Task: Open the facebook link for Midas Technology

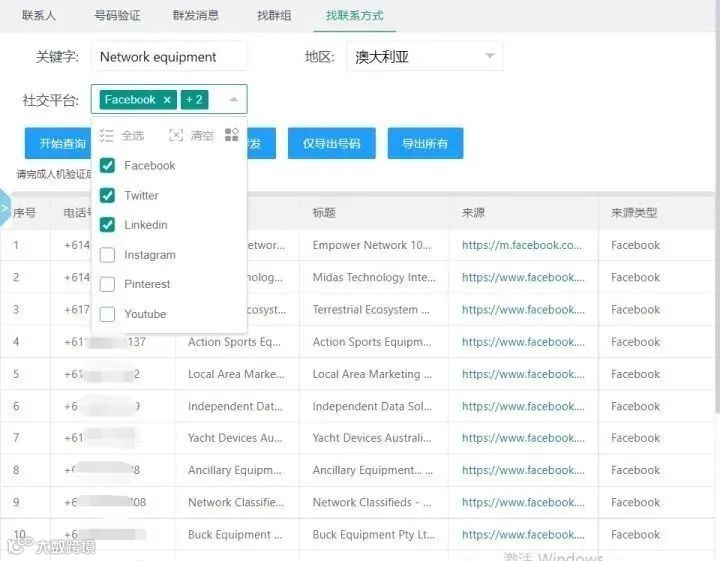Action: click(x=523, y=277)
